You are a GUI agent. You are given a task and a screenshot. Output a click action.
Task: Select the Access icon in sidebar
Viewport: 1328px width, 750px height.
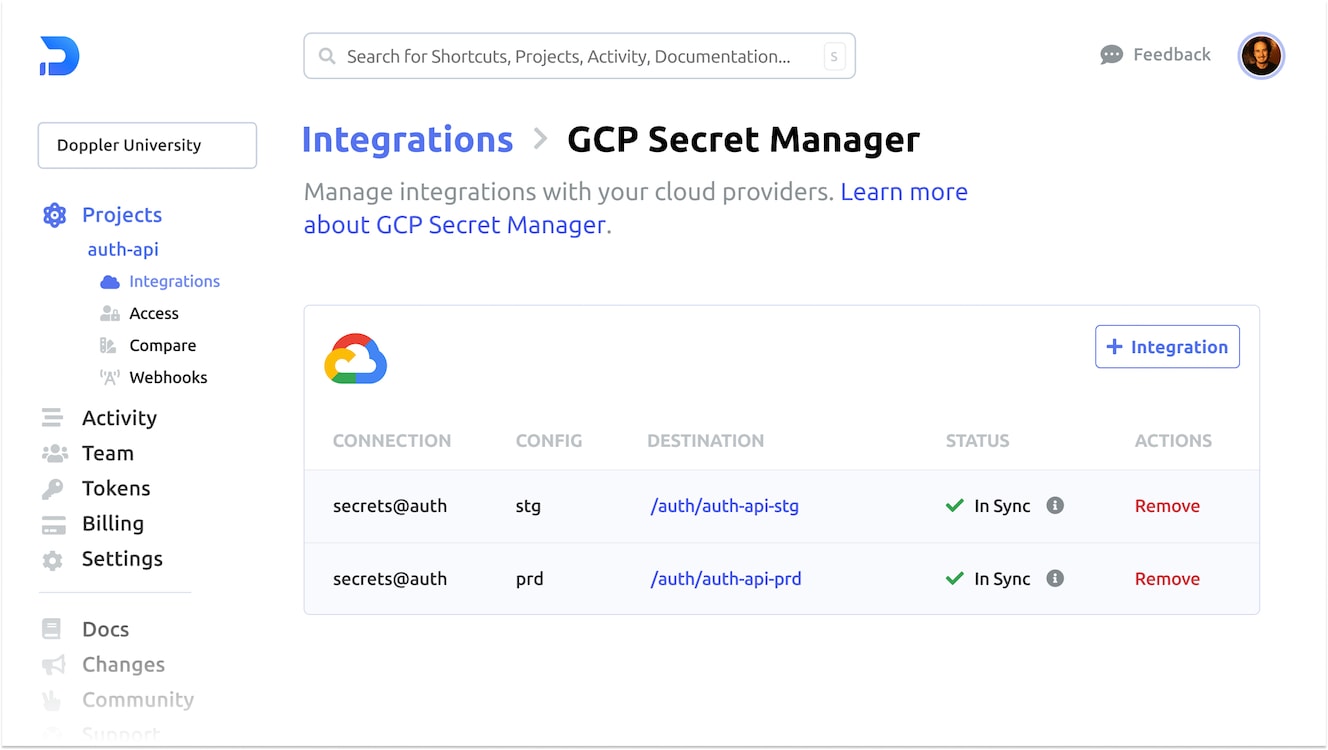[109, 313]
